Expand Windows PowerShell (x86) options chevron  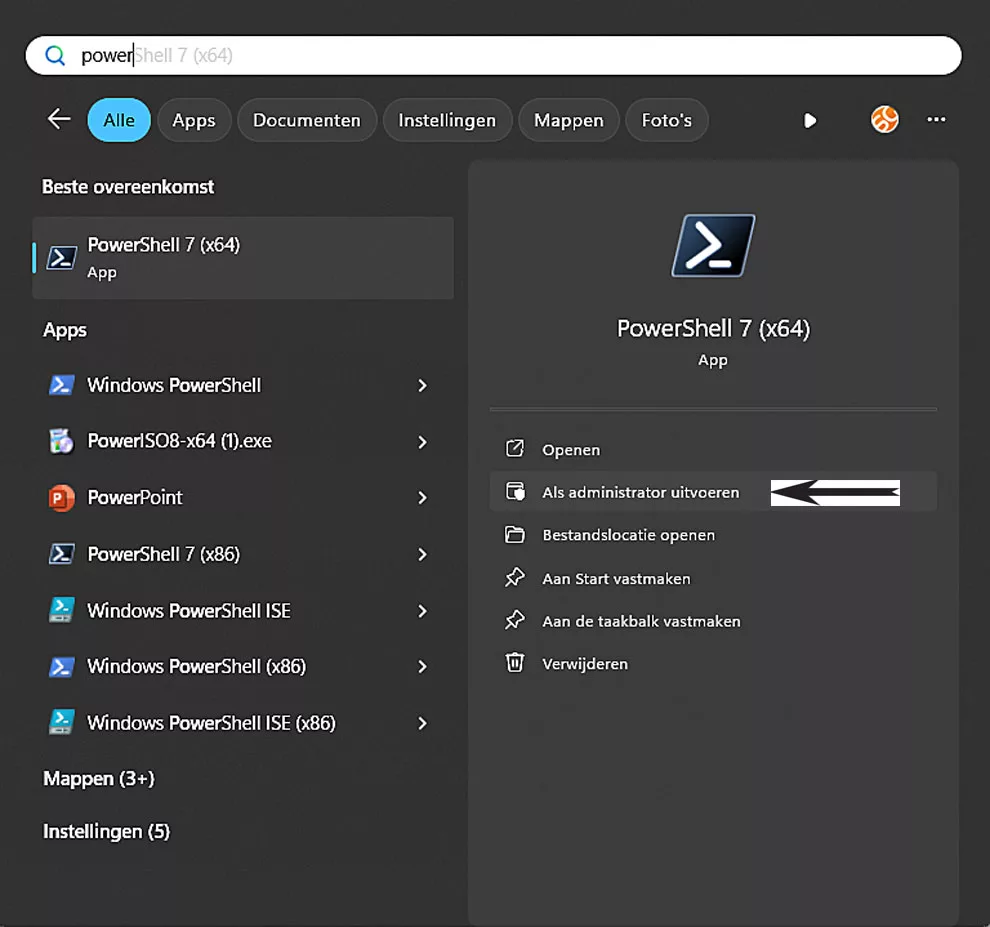(423, 666)
